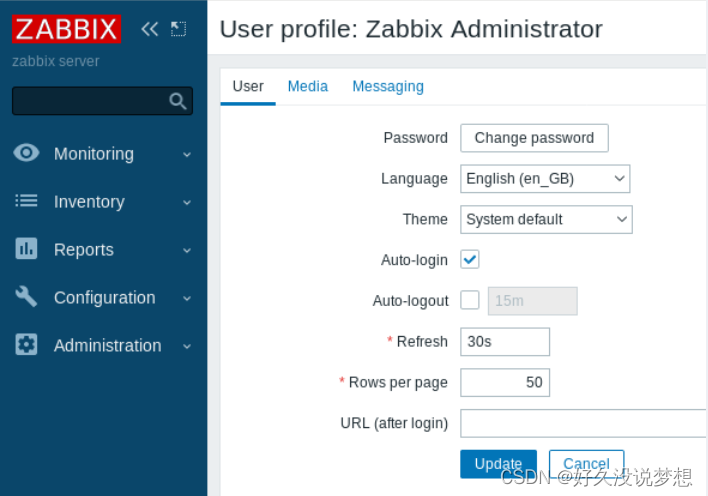Expand the Administration menu chevron
Screen dimensions: 708x496
pyautogui.click(x=187, y=346)
